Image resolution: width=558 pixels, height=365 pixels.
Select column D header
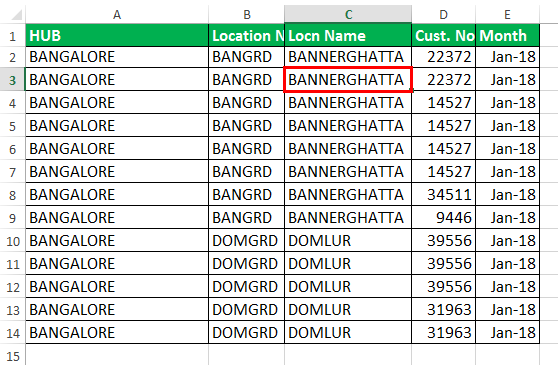[x=443, y=15]
